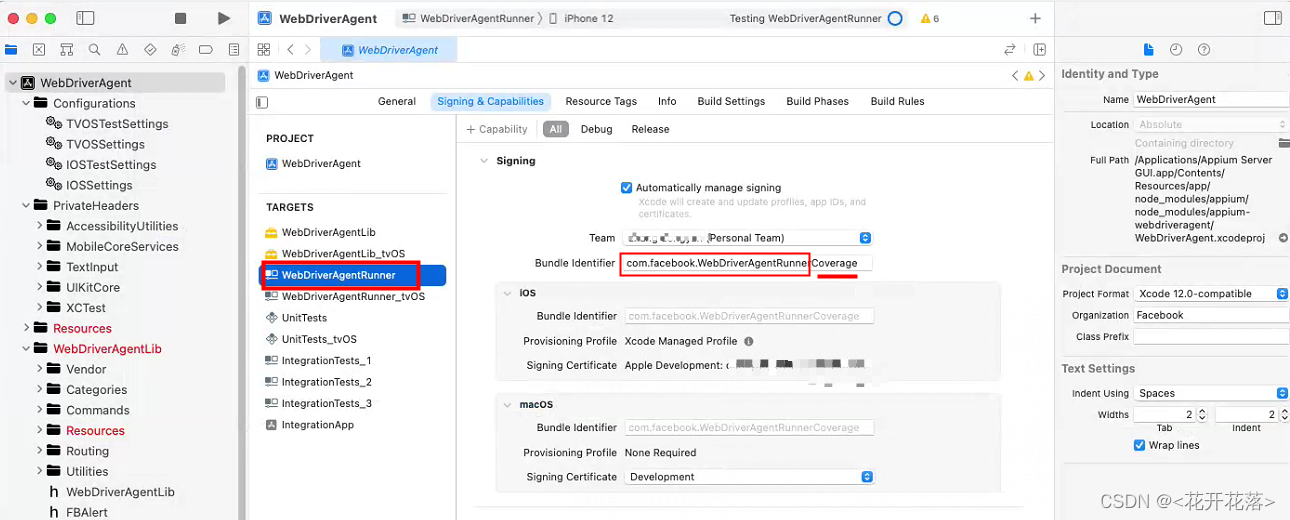Toggle Automatically manage signing
The width and height of the screenshot is (1290, 520).
(x=626, y=187)
